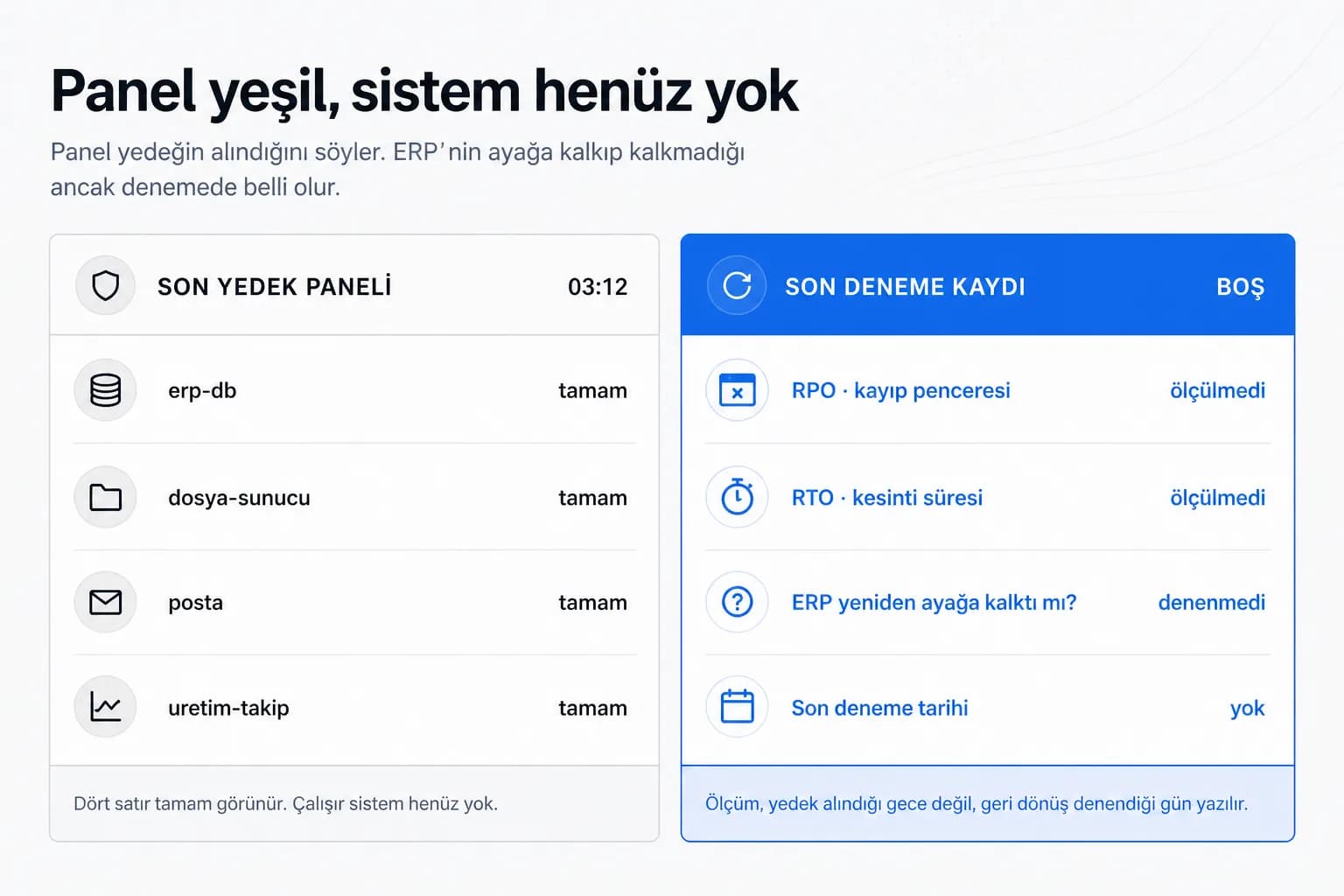
Task: Click the tamam status of erp-db
Action: click(x=592, y=391)
